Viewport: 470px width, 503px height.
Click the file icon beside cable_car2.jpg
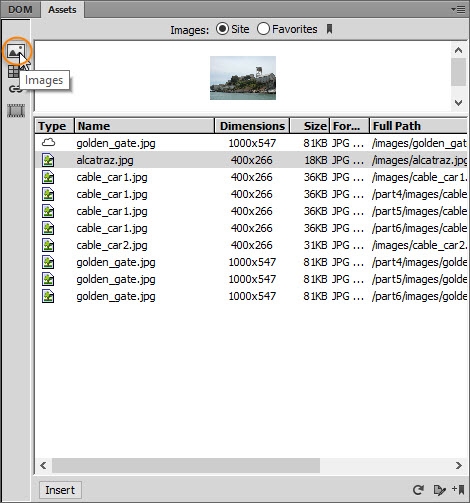click(48, 245)
